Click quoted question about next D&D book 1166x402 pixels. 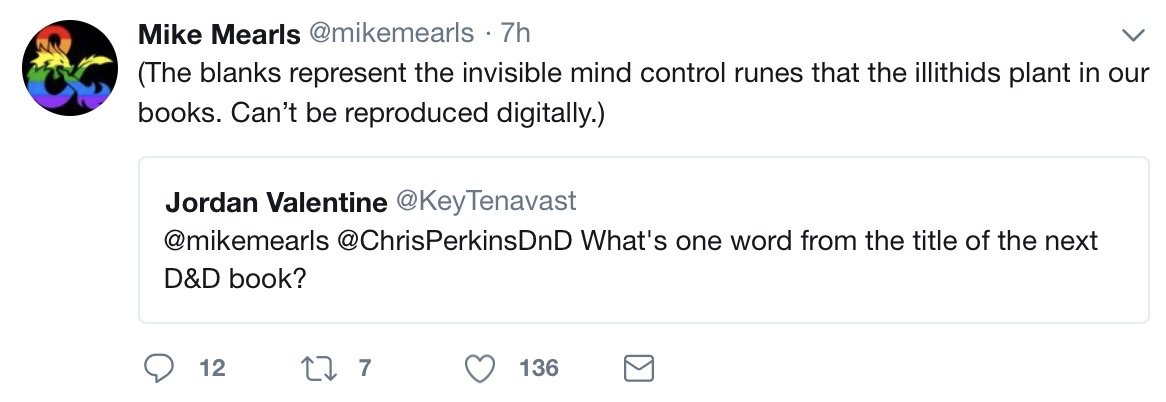(631, 259)
